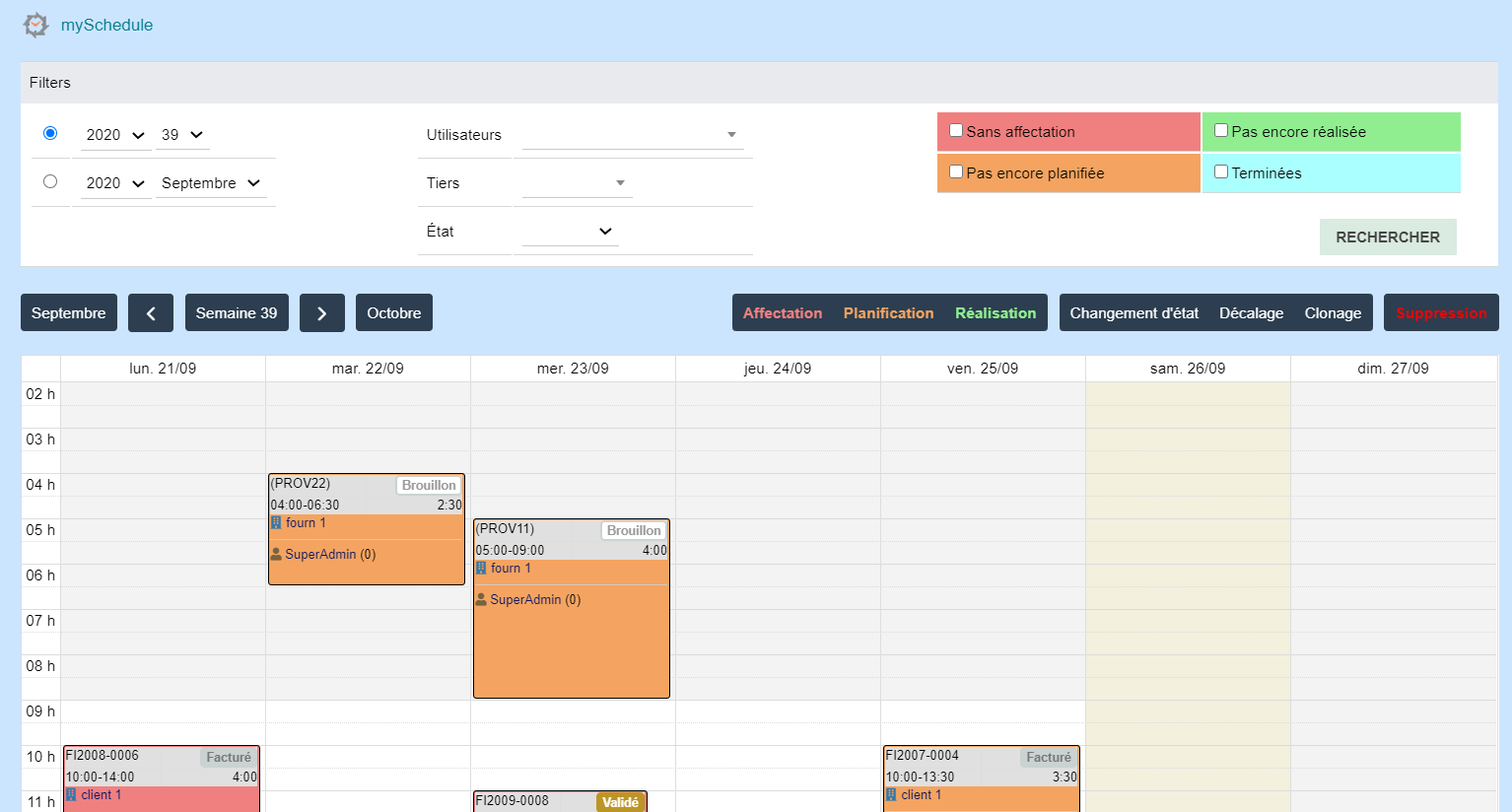Check the Pas encore réalisée filter
1512x812 pixels.
click(1221, 131)
